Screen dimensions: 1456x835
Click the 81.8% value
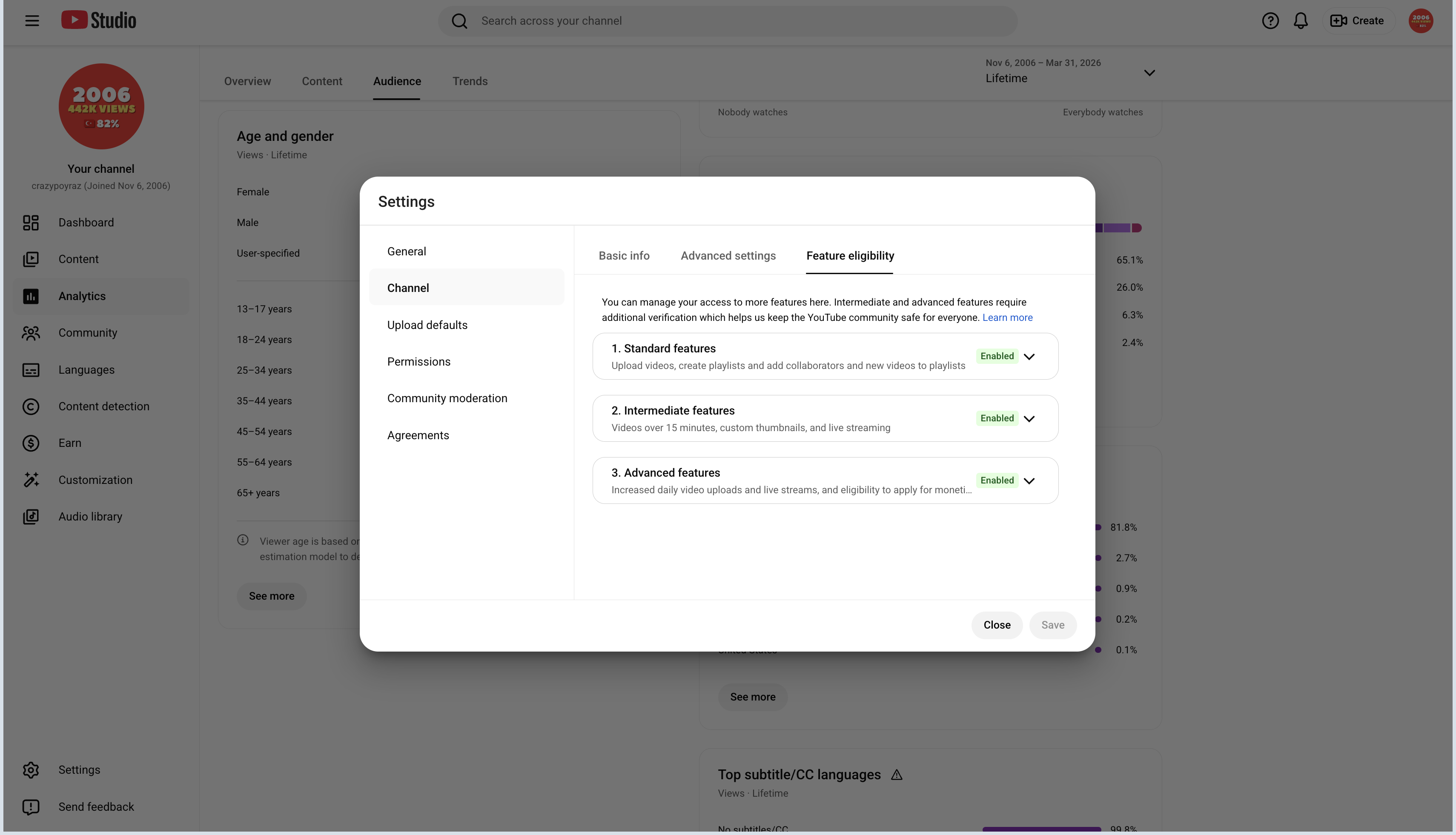click(1123, 527)
